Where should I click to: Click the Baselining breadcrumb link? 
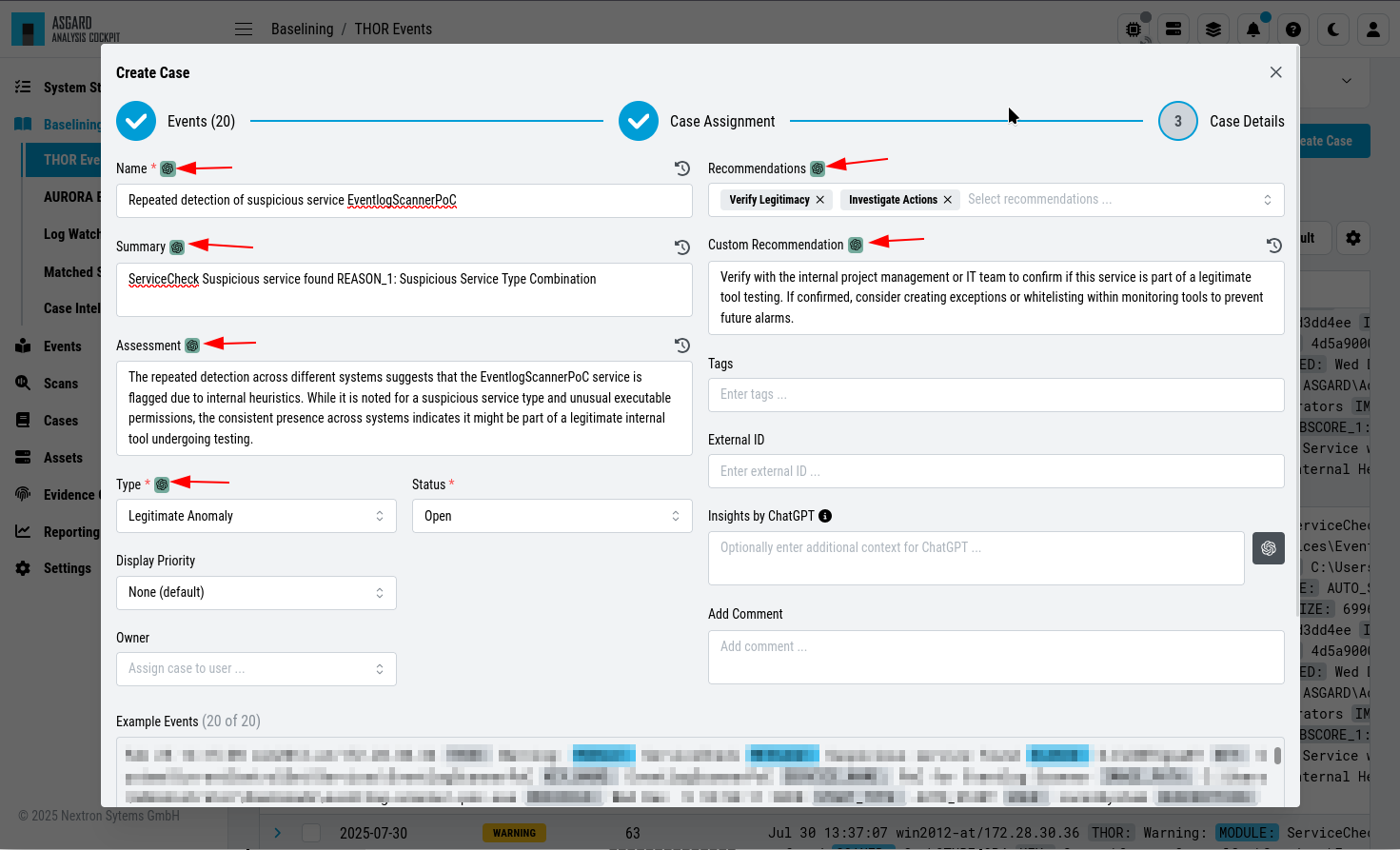pyautogui.click(x=303, y=30)
